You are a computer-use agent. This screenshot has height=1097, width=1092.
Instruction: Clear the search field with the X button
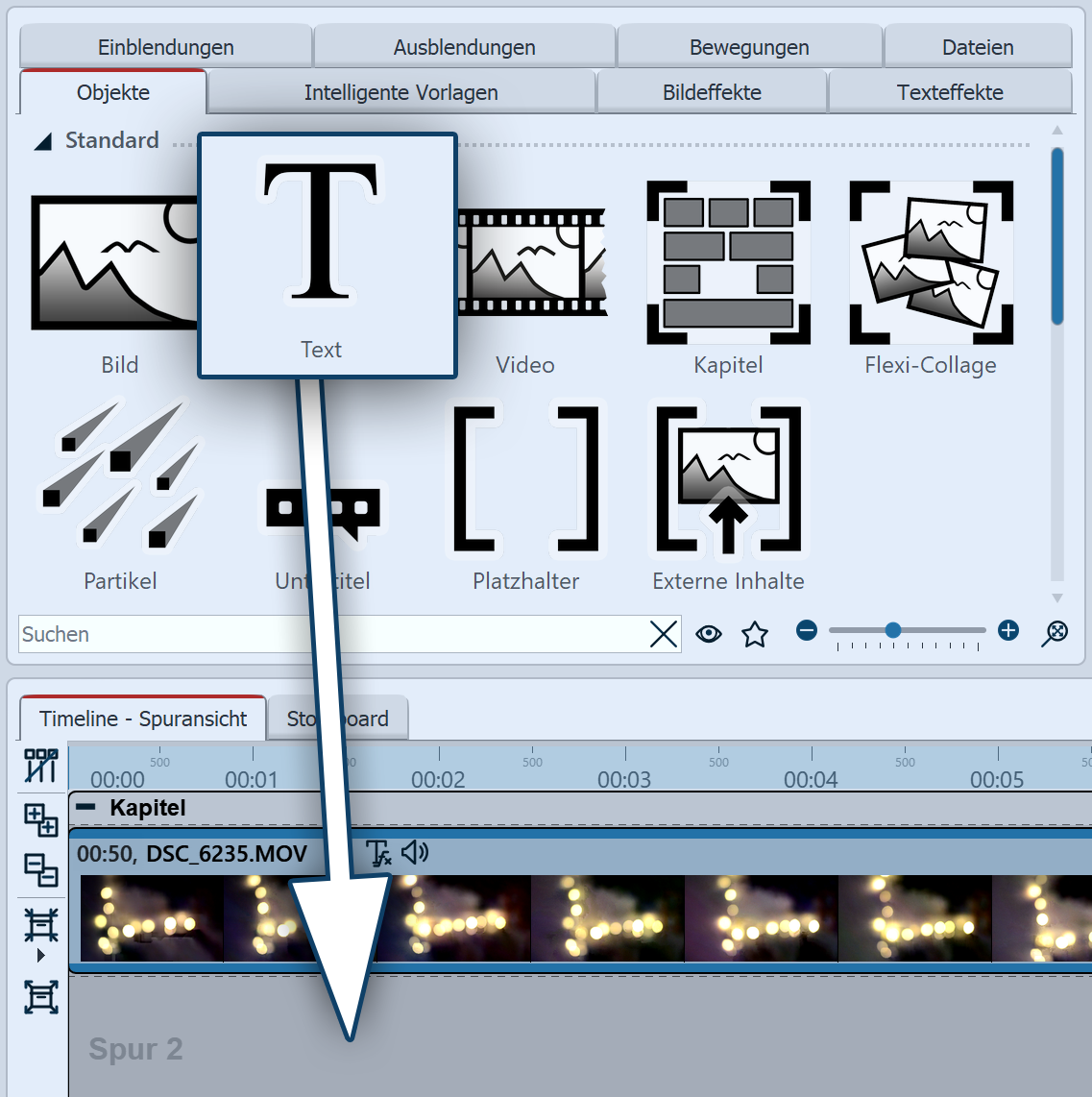(x=663, y=634)
